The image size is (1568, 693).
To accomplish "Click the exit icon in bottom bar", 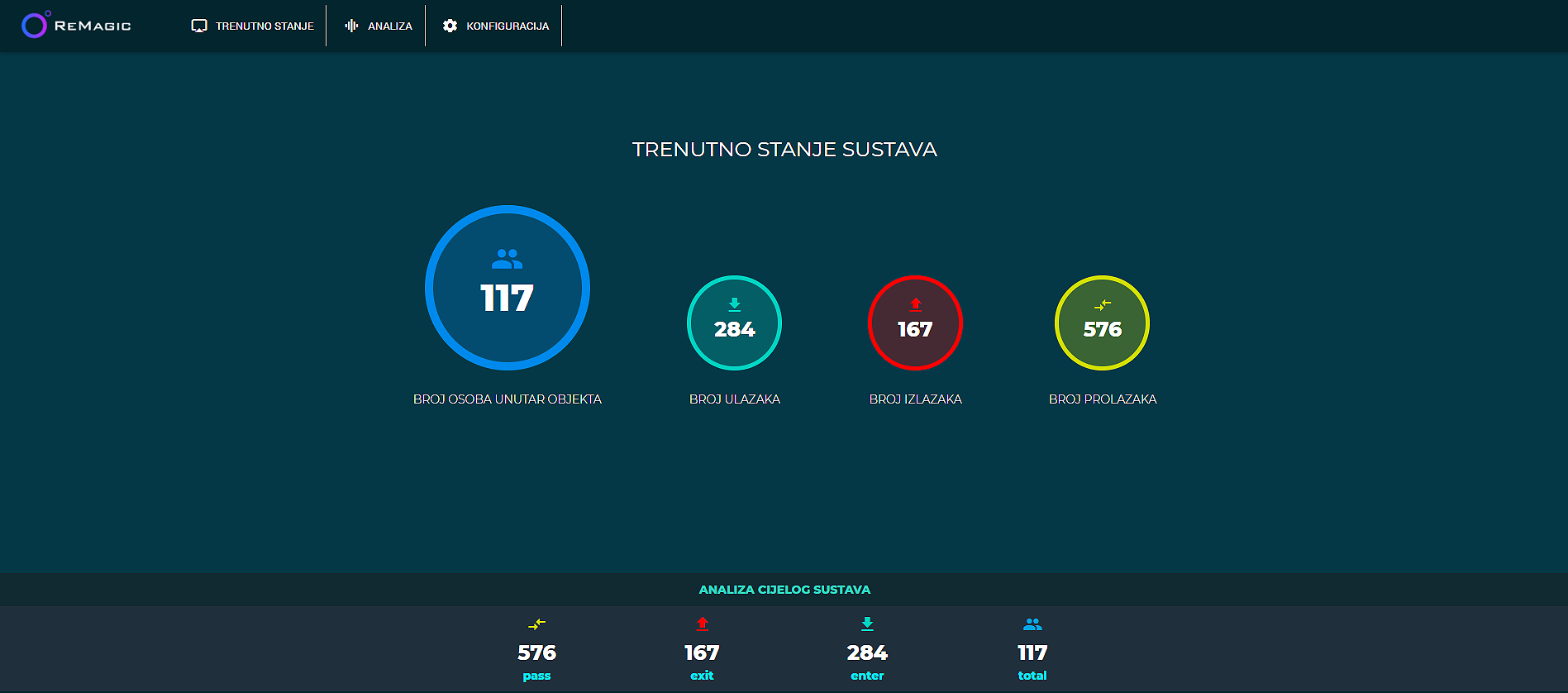I will point(702,624).
